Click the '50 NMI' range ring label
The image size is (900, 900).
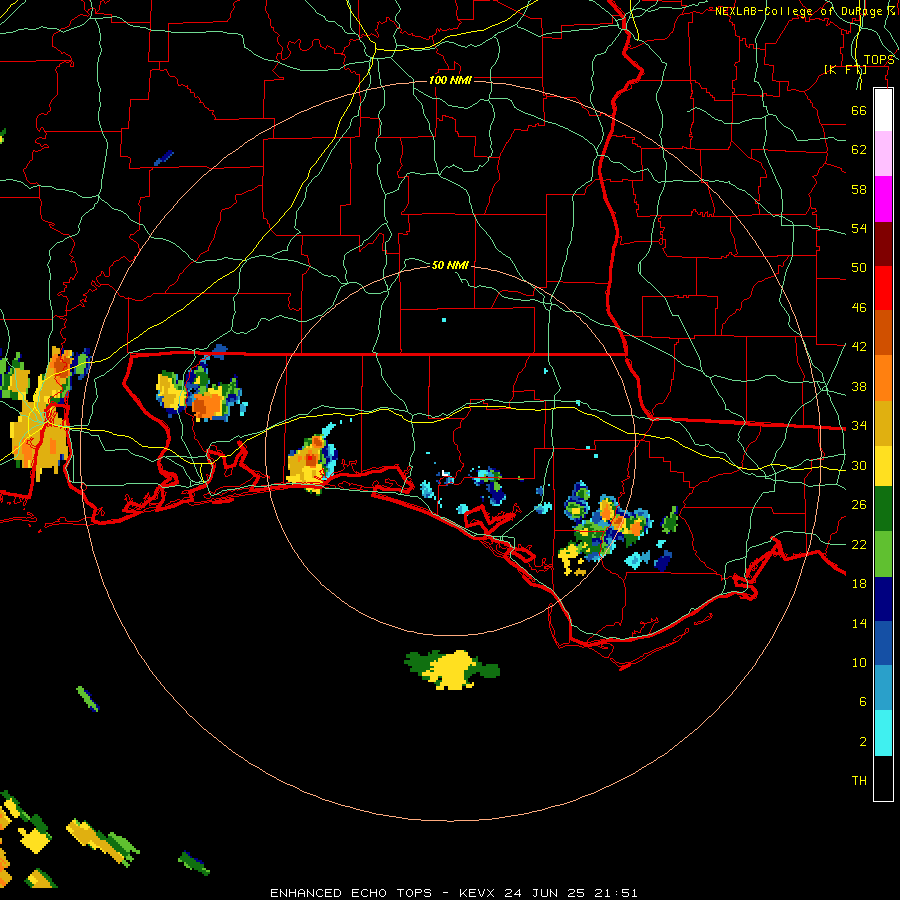click(450, 265)
